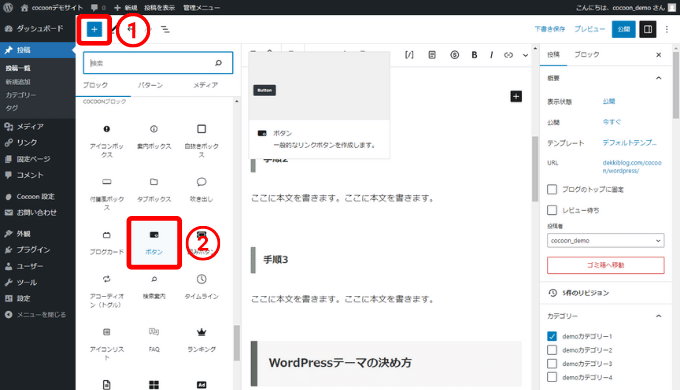Collapse the 概要 panel chevron
Screen dimensions: 680x390
click(x=658, y=78)
